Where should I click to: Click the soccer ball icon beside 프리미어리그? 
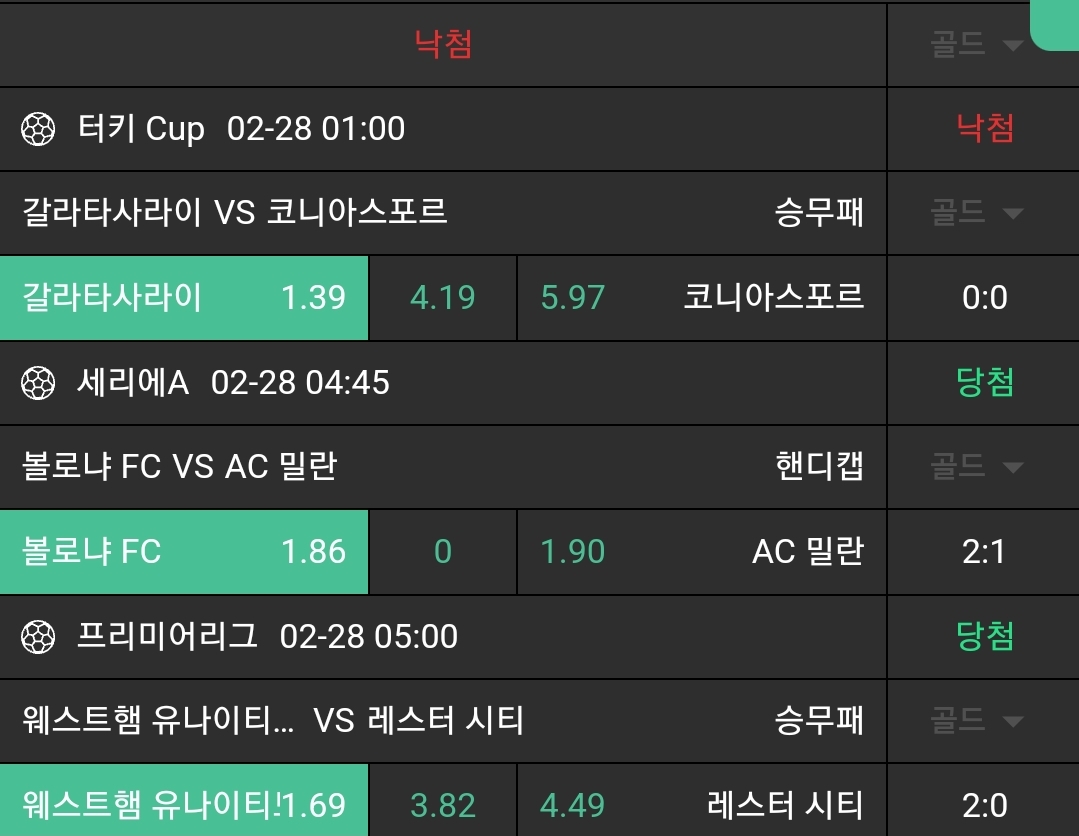(x=38, y=637)
